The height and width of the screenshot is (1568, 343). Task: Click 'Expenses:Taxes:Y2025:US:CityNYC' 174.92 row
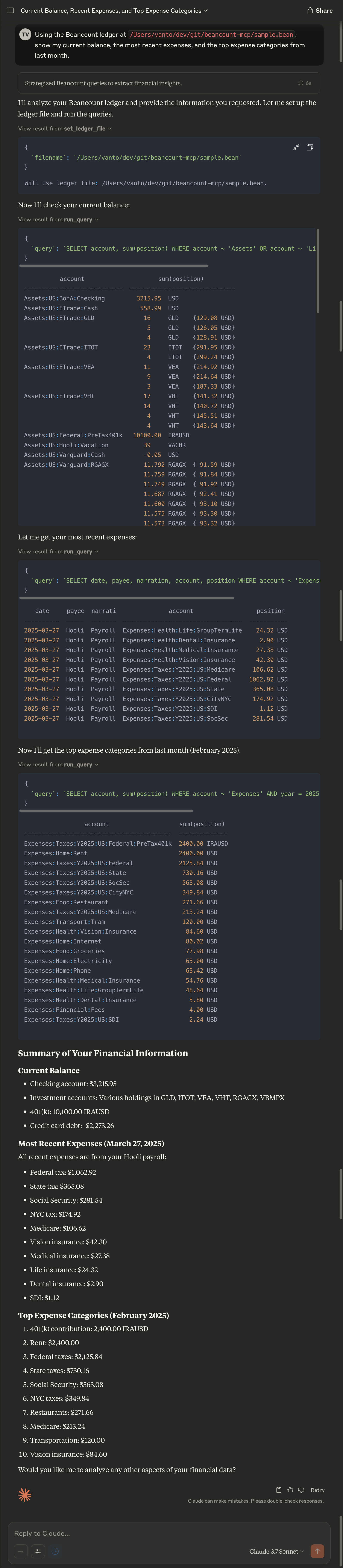[156, 699]
